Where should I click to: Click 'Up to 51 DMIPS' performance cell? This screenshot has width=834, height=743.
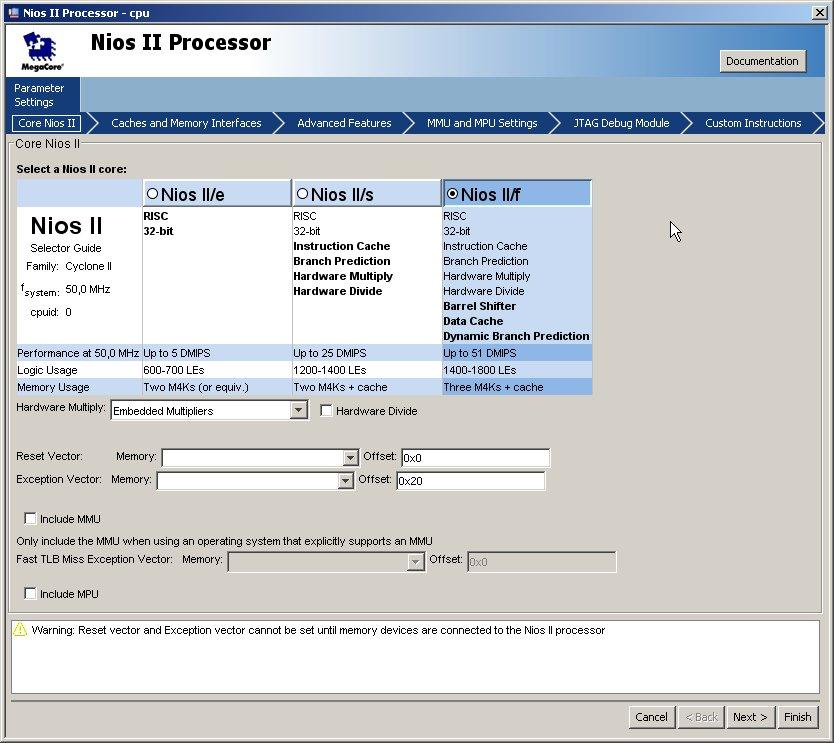517,353
